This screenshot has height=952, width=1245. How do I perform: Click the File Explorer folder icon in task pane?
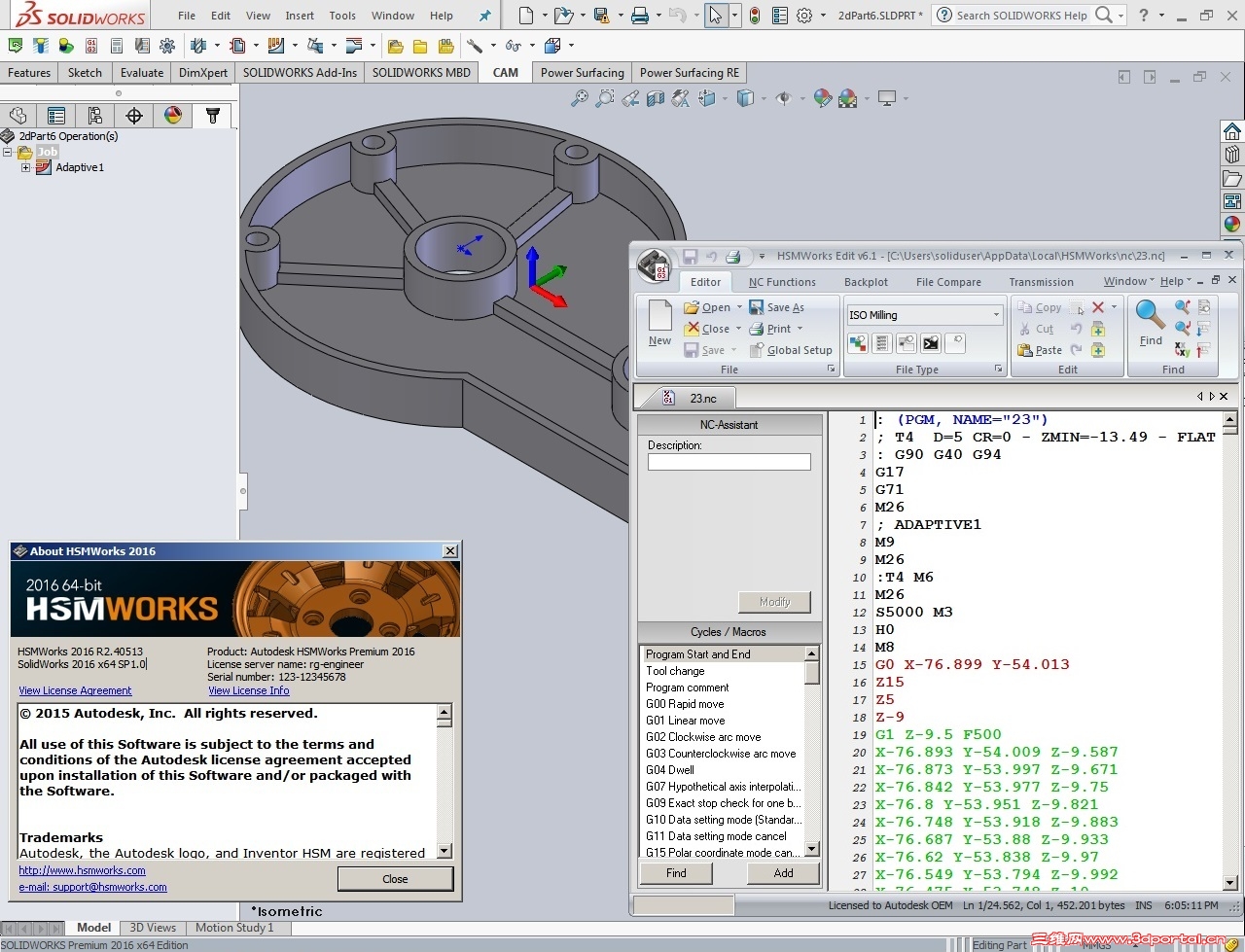pos(1232,178)
